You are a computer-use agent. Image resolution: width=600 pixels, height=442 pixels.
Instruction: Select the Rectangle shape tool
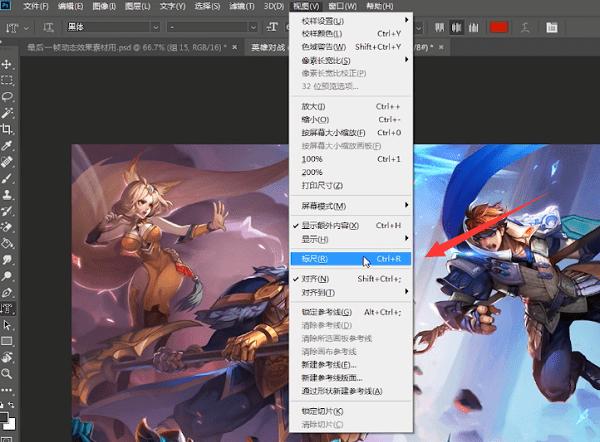(7, 341)
